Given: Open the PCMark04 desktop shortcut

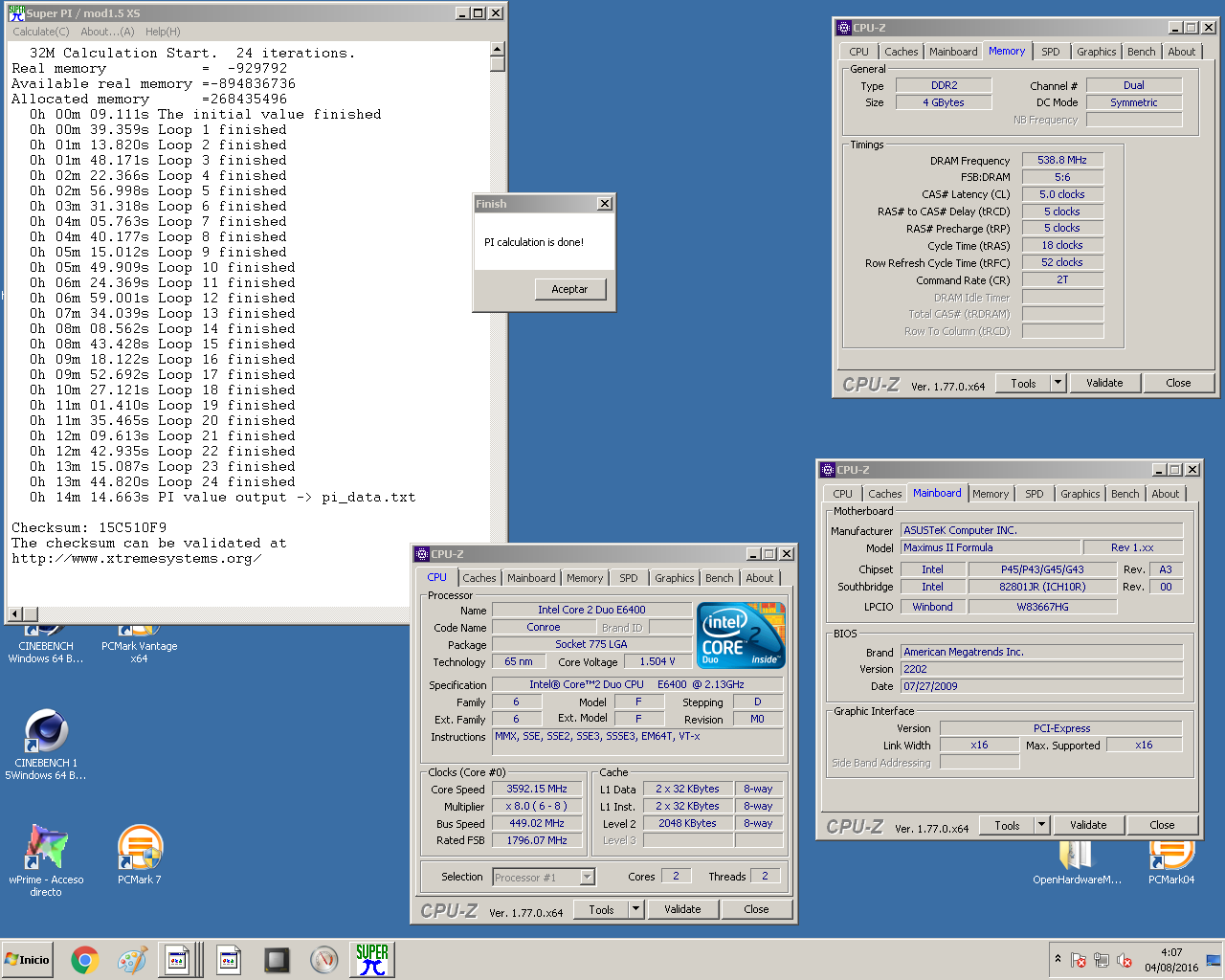Looking at the screenshot, I should pyautogui.click(x=1171, y=863).
